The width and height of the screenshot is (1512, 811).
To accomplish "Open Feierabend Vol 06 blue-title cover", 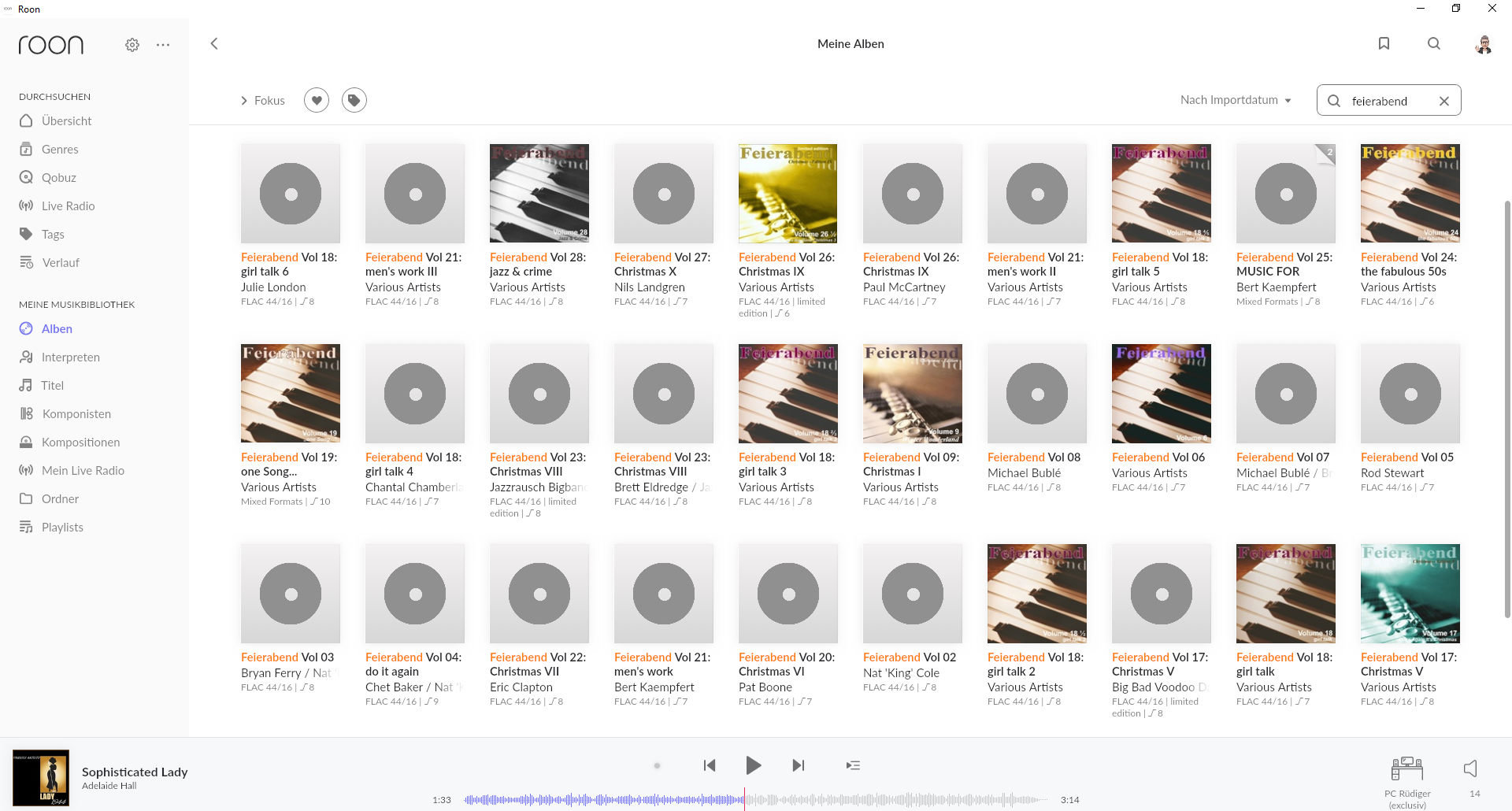I will click(1162, 393).
